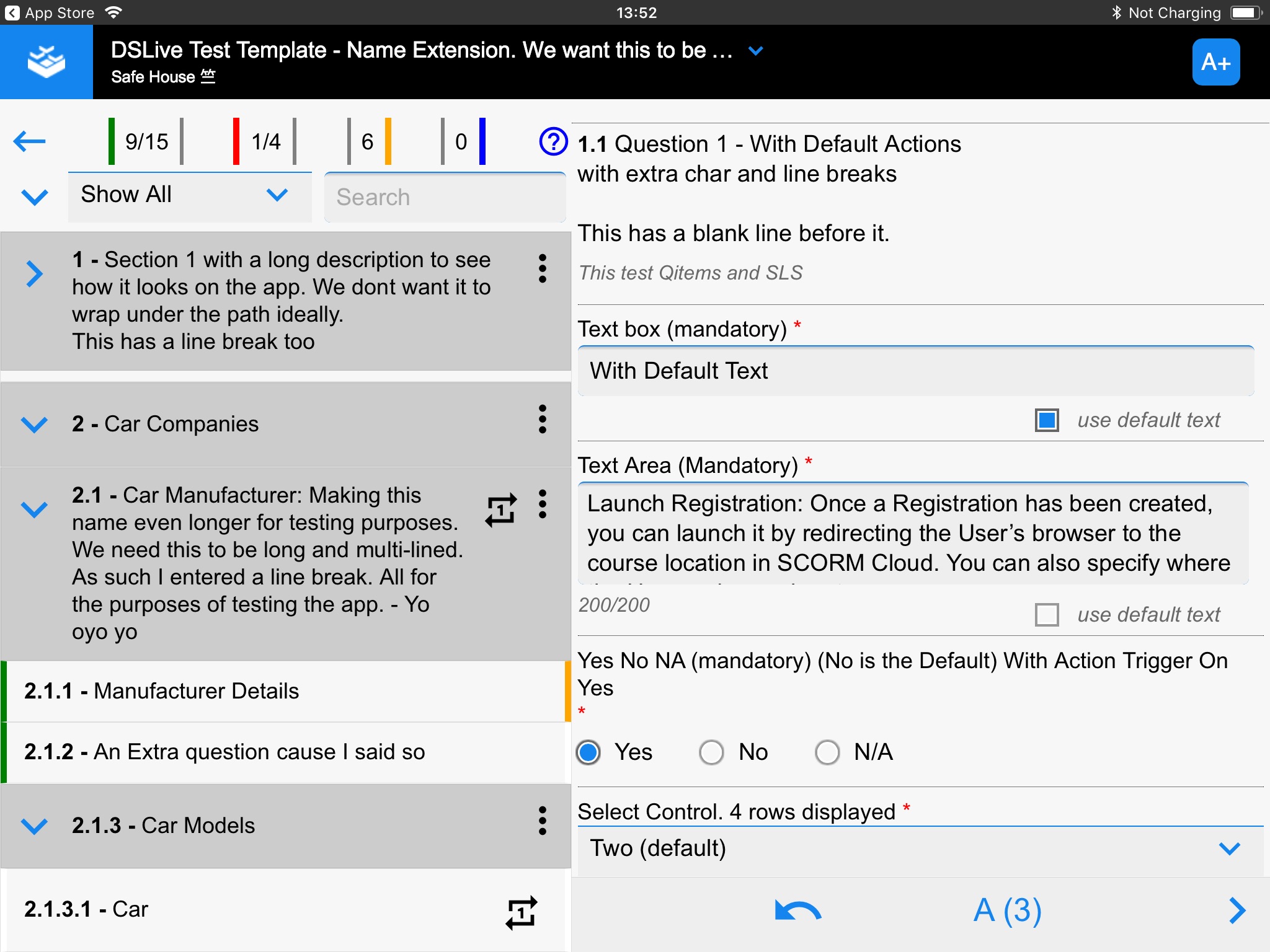This screenshot has width=1270, height=952.
Task: Tap the '1.1 Question 1 - With Default Actions' heading
Action: [x=769, y=144]
